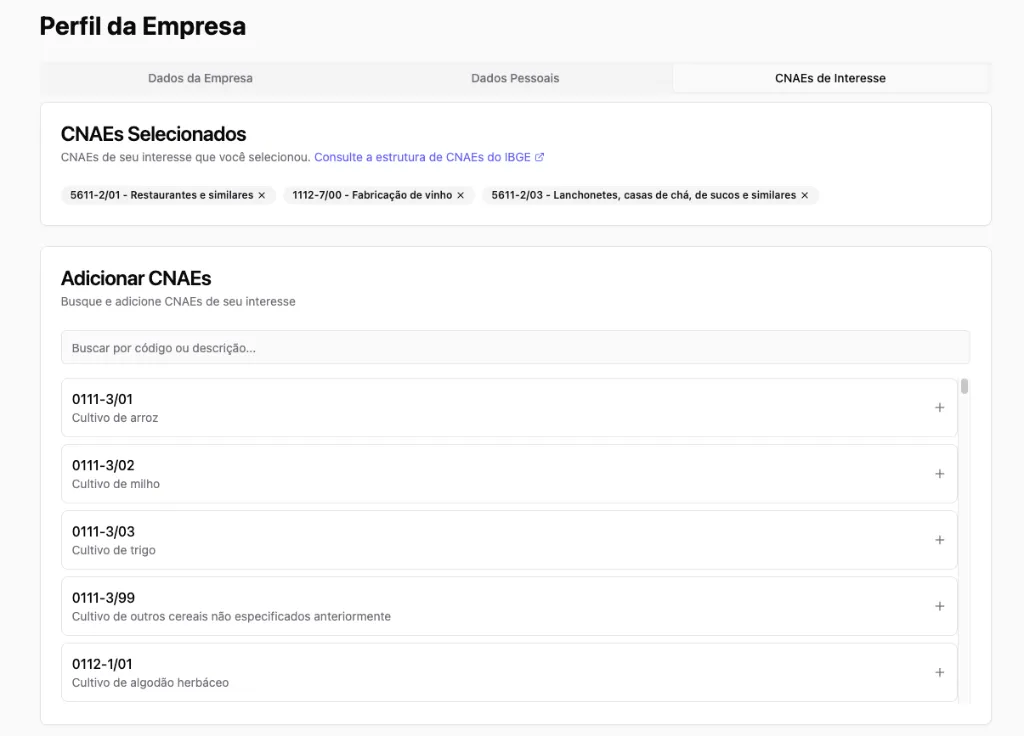
Task: Switch to the Dados Pessoais tab
Action: 514,78
